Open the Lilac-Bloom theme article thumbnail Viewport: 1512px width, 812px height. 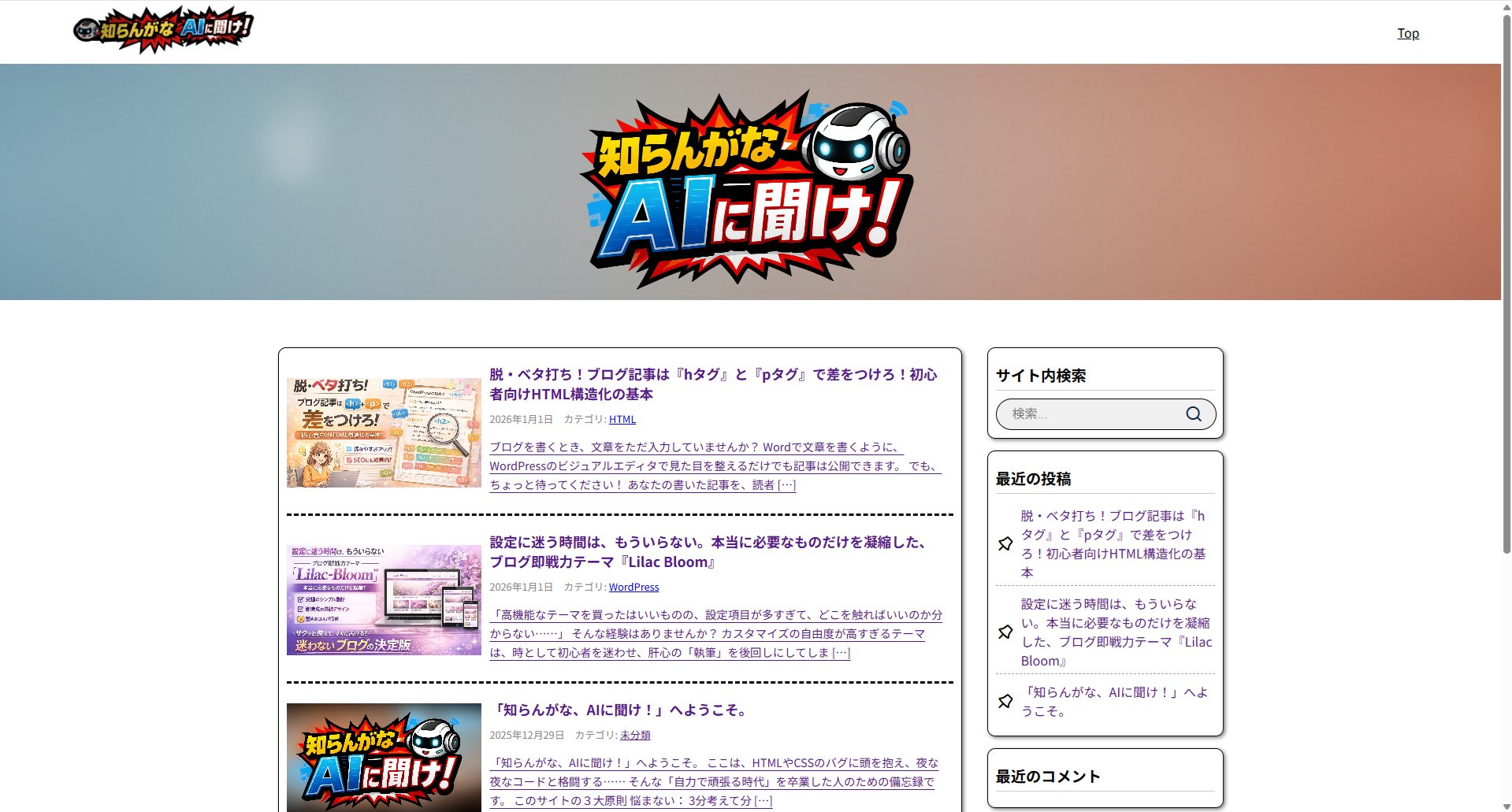[x=384, y=600]
